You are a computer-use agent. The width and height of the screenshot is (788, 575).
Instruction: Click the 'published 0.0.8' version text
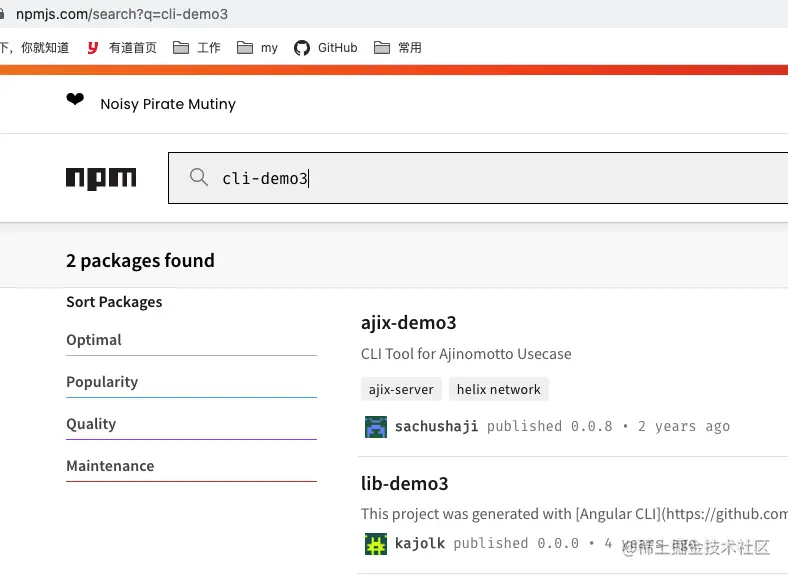pos(549,426)
